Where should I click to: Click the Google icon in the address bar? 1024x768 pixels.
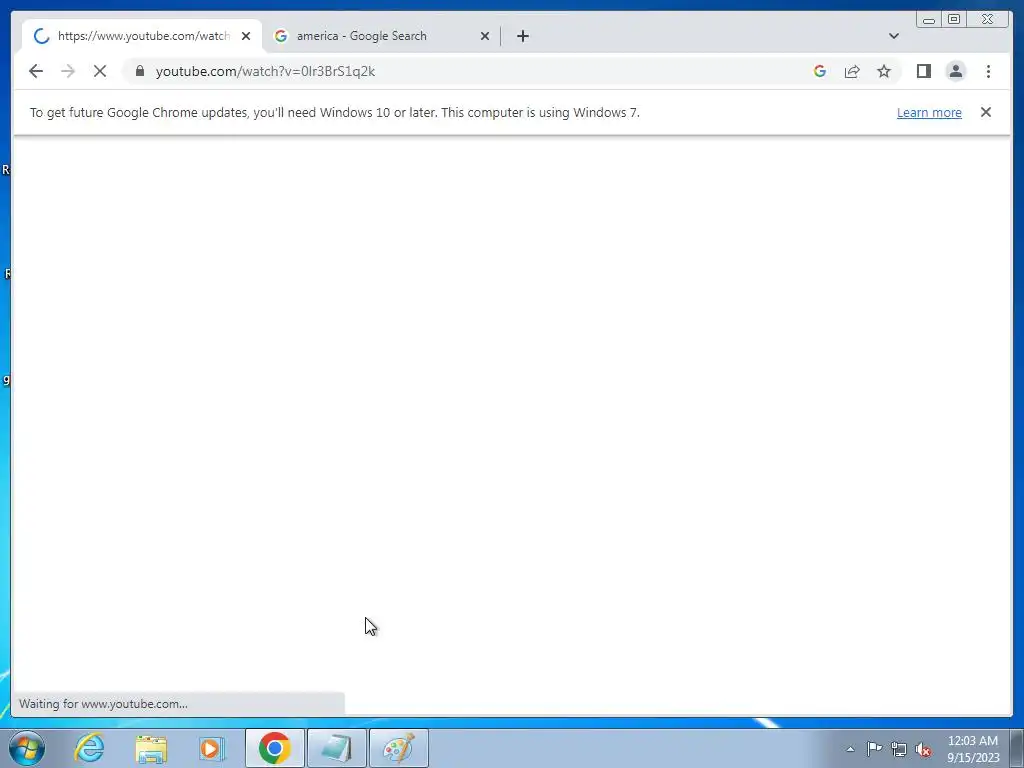pyautogui.click(x=820, y=71)
